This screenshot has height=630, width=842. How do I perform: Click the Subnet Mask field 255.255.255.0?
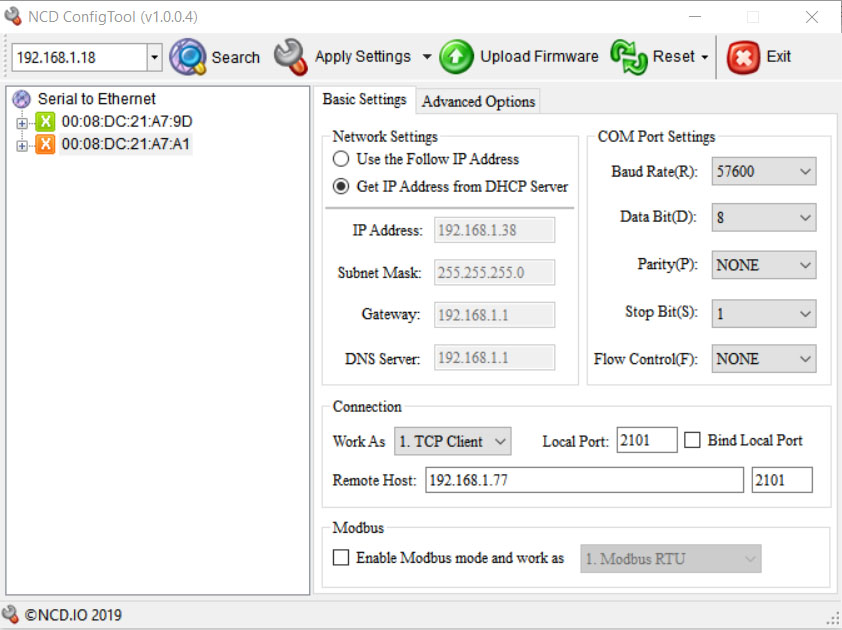[494, 273]
